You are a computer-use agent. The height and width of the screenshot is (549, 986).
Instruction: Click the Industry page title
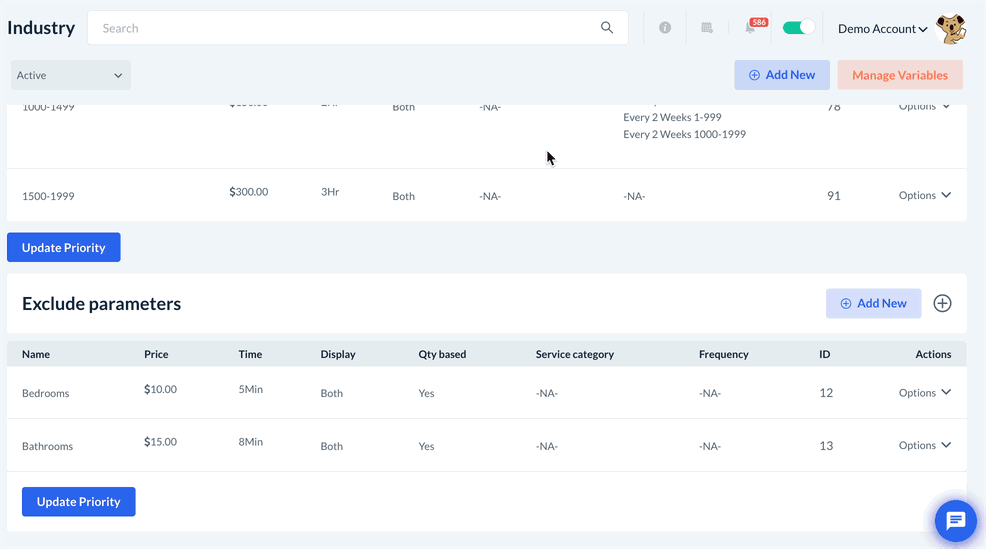[x=41, y=28]
